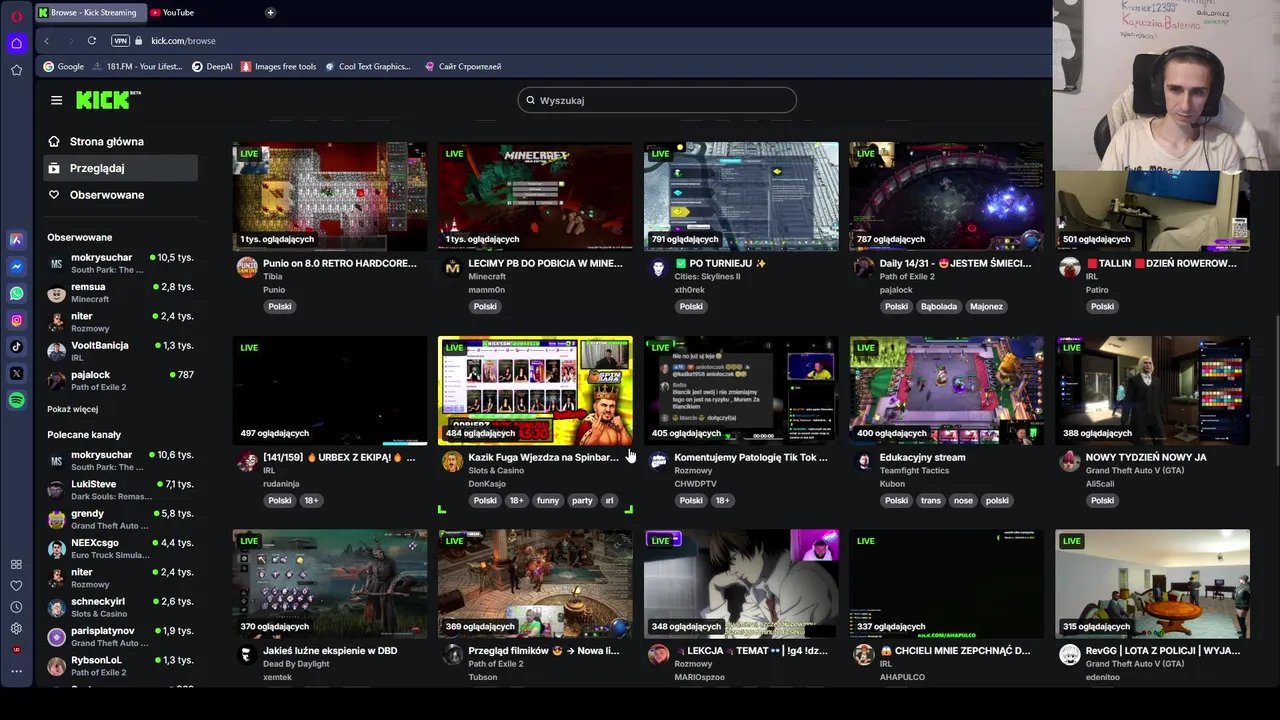Open Opera history clock icon

point(16,607)
